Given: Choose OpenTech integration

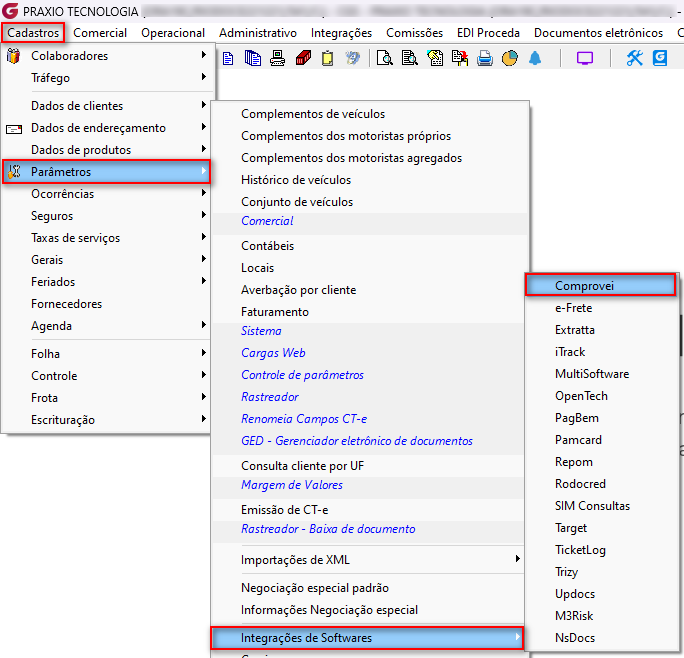Looking at the screenshot, I should tap(602, 396).
